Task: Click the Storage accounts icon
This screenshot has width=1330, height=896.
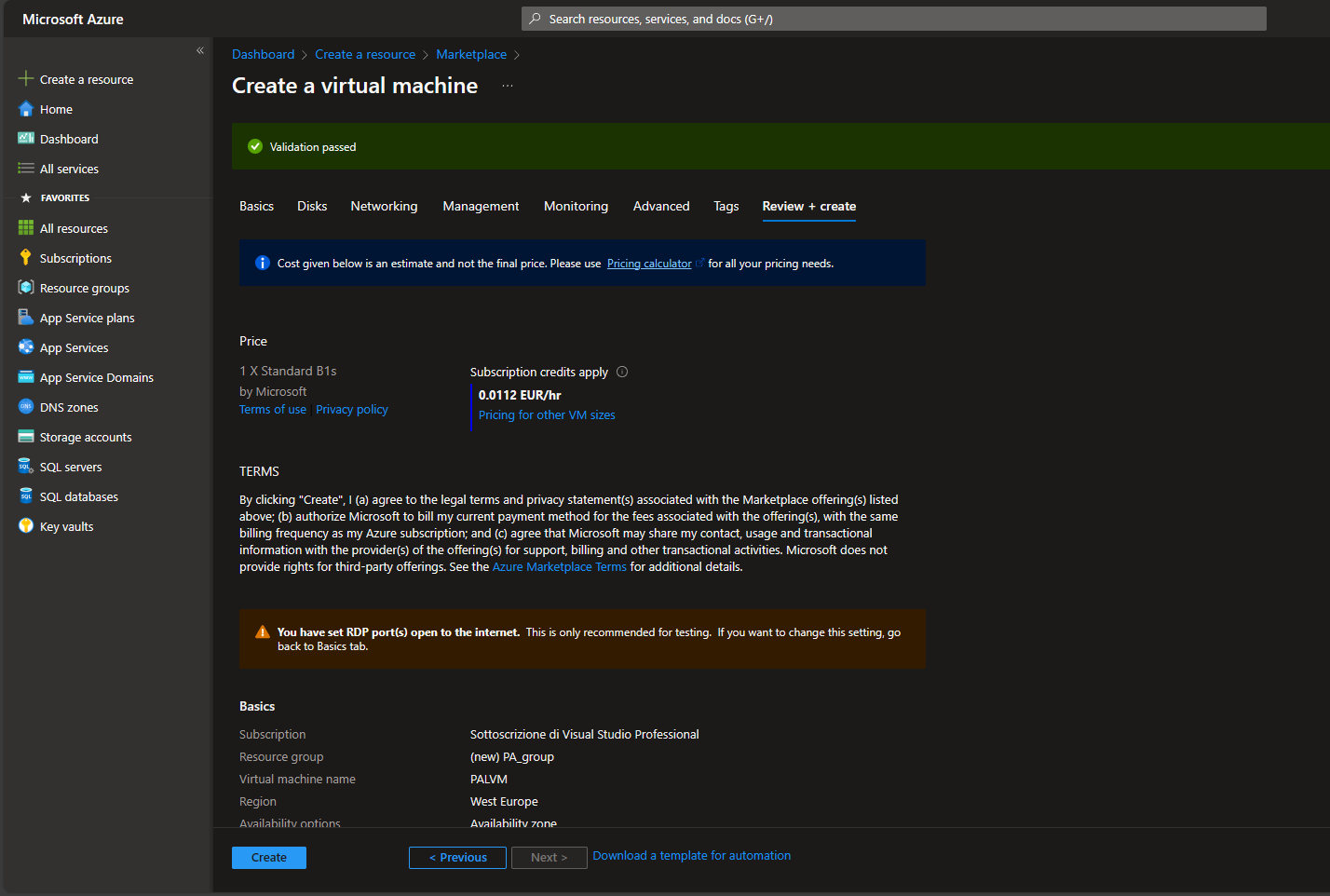Action: coord(26,437)
